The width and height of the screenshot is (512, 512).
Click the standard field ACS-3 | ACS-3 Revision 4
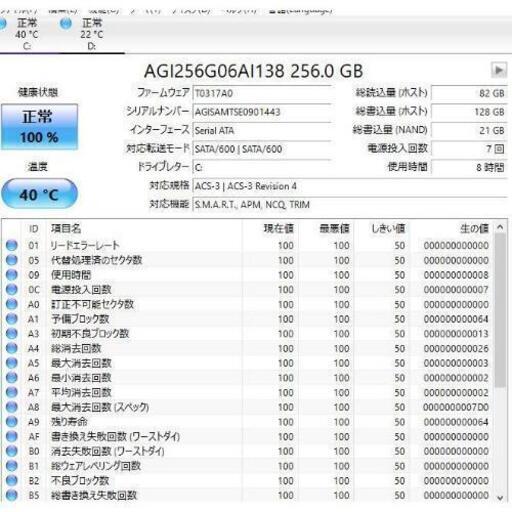click(350, 186)
